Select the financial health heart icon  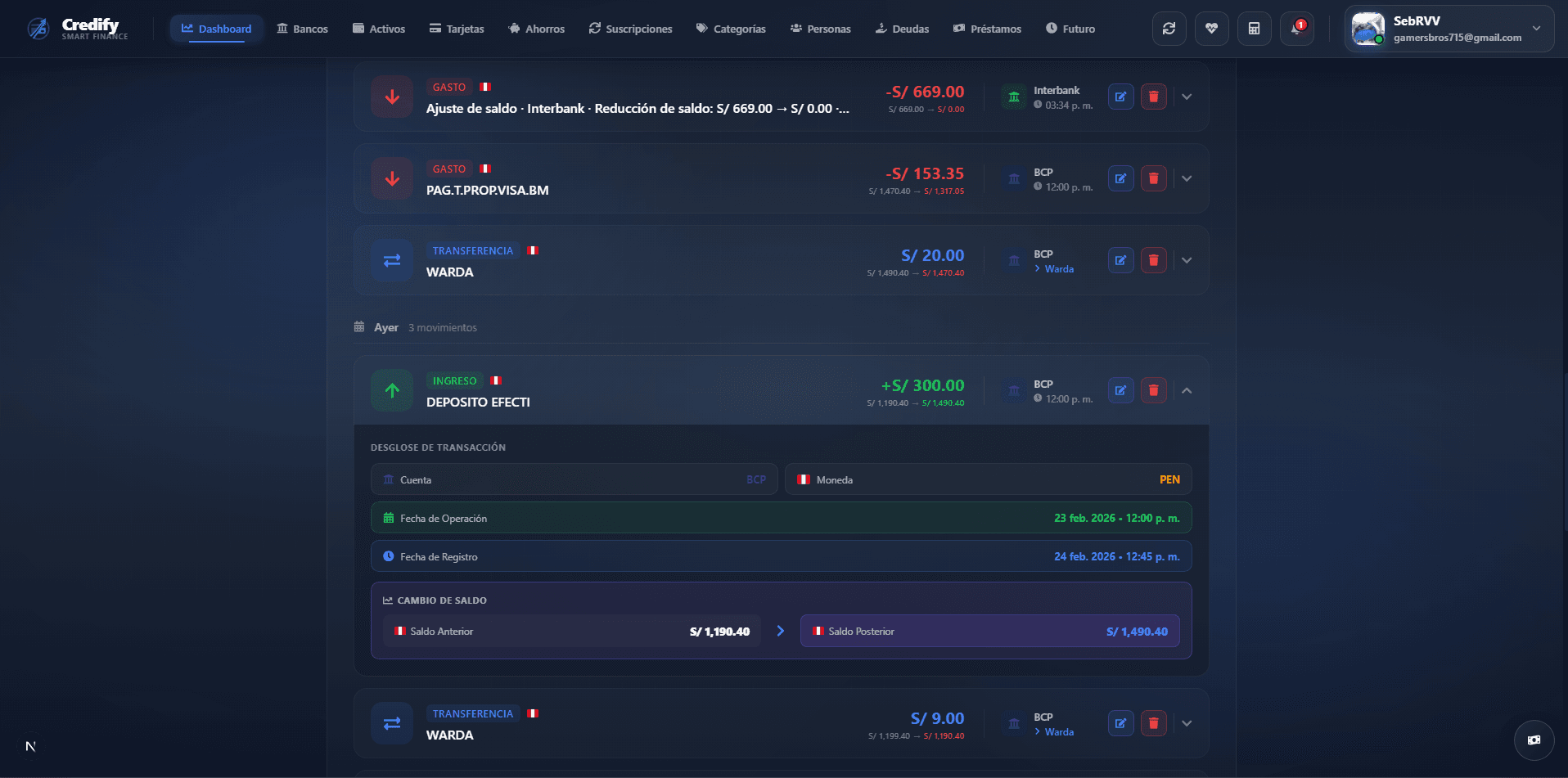point(1211,28)
